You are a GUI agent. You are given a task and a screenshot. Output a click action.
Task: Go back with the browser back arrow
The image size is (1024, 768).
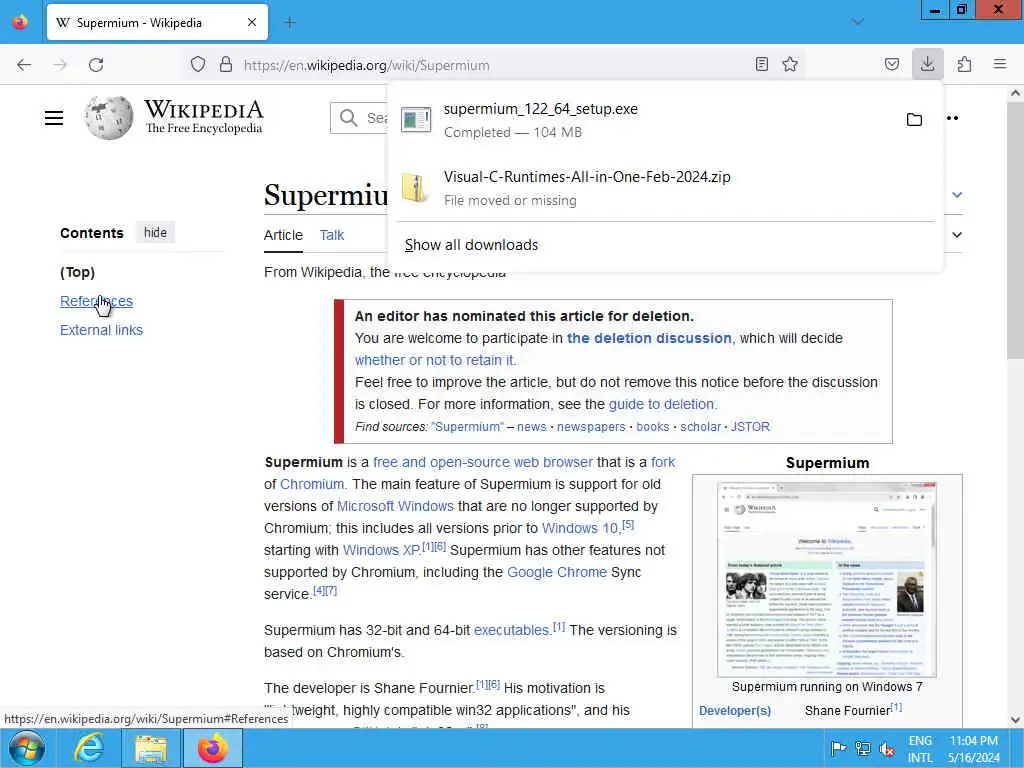(24, 65)
